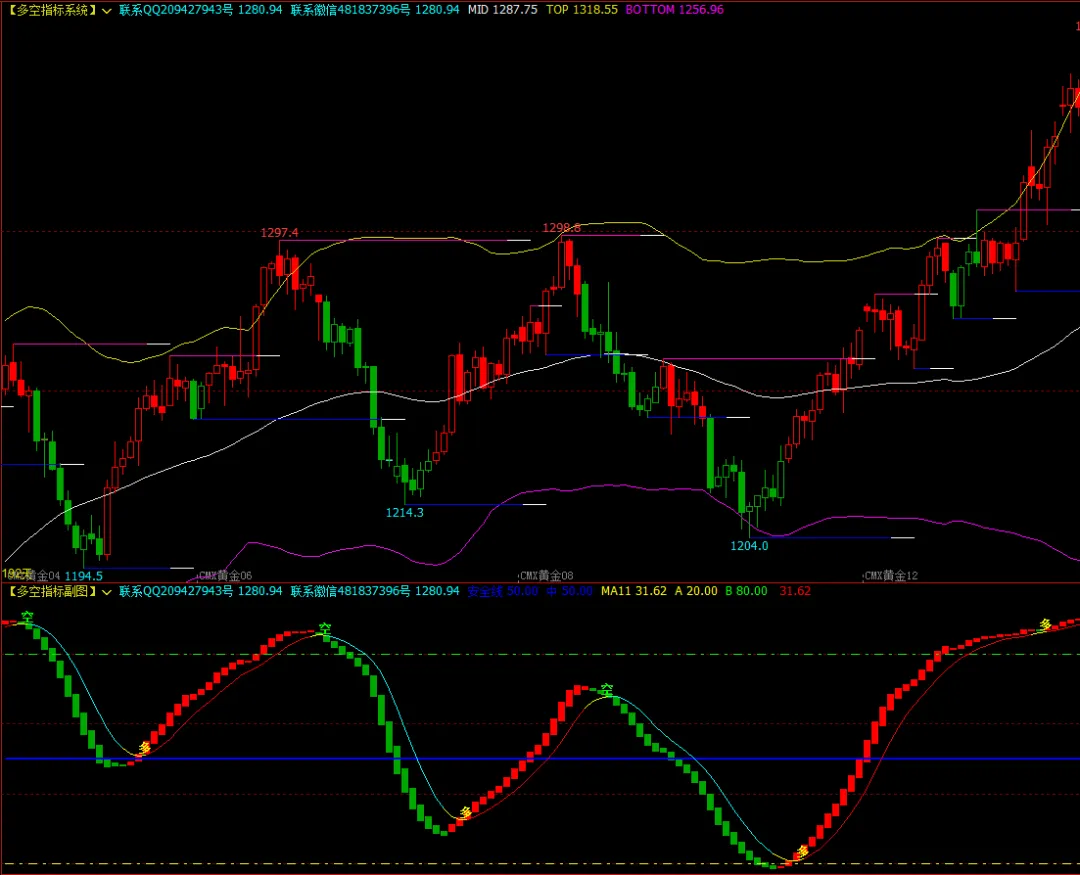Click the 1214.3 low price label
The width and height of the screenshot is (1080, 875).
(404, 513)
